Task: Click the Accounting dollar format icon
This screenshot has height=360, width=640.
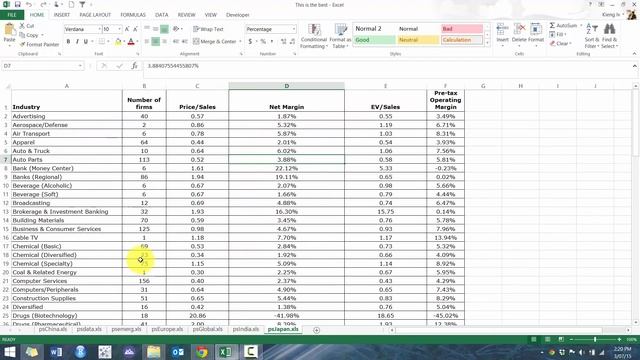Action: click(x=250, y=42)
